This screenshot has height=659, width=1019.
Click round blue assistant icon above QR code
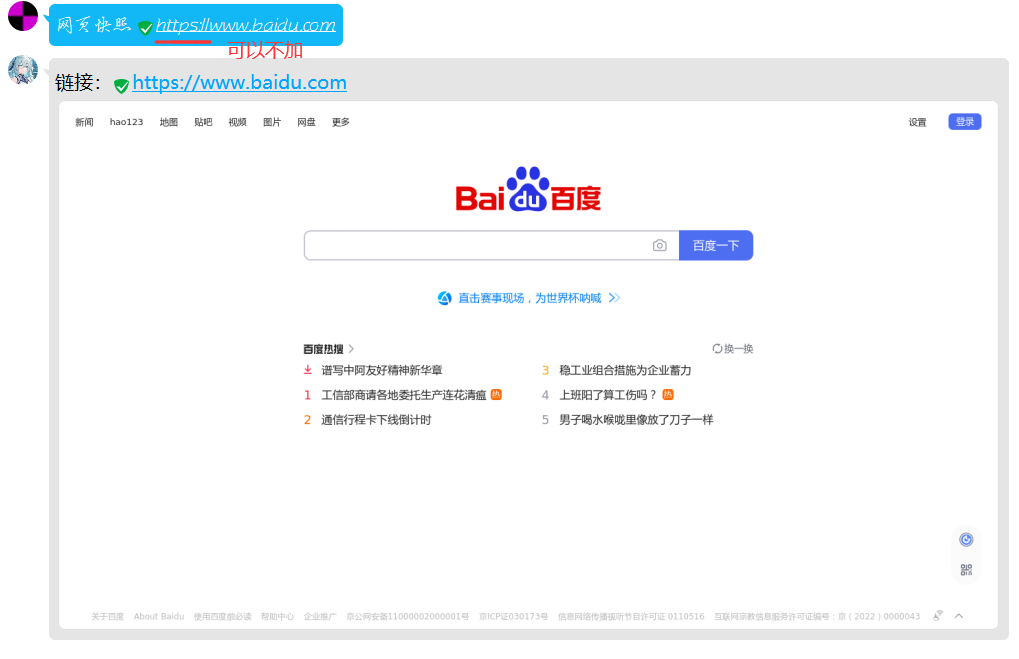(966, 539)
